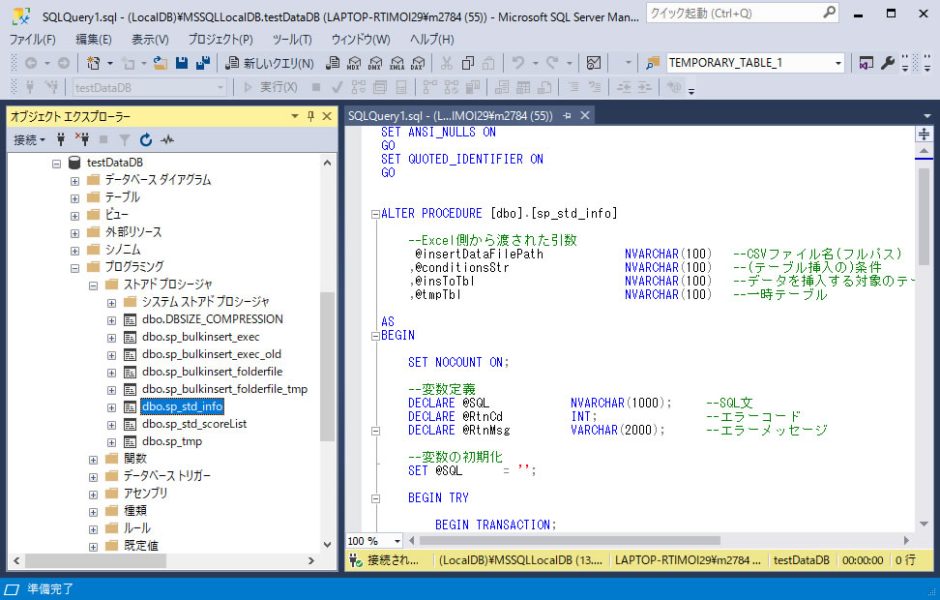Click the Disconnect icon in Object Explorer
Screen dimensions: 940x600
click(83, 137)
